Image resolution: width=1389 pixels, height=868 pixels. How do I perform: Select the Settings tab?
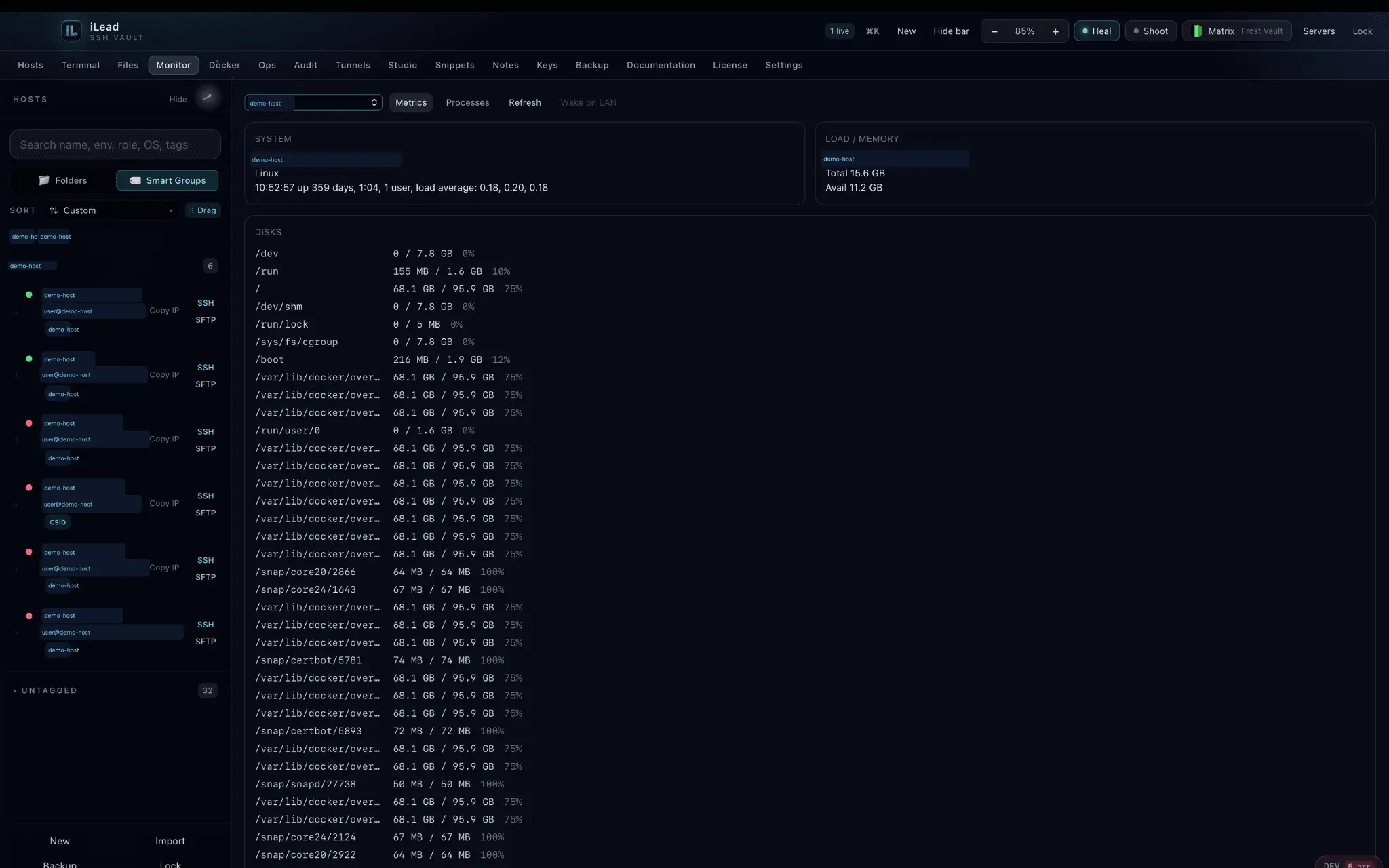pyautogui.click(x=784, y=65)
